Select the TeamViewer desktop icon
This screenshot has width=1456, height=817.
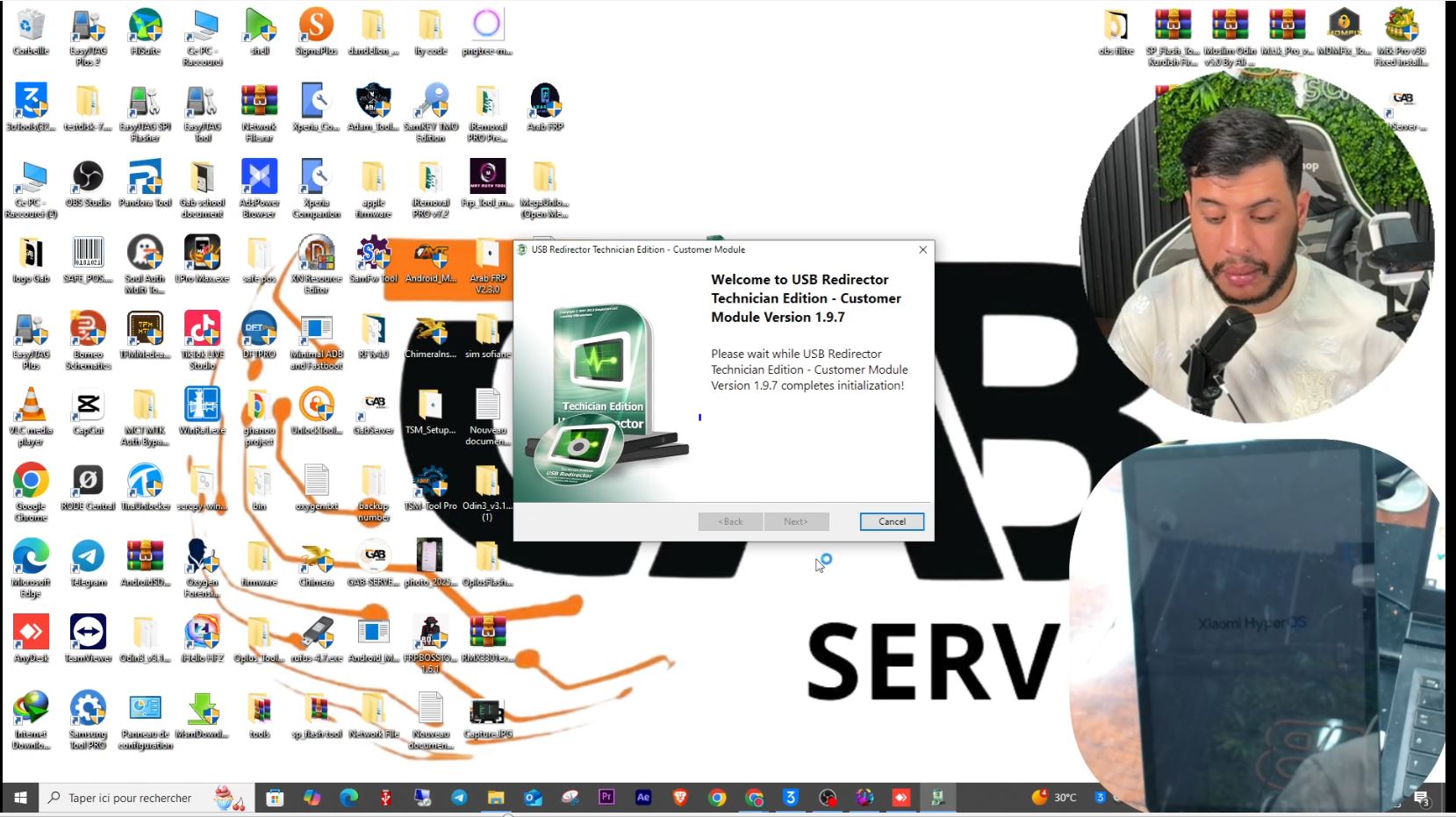88,640
